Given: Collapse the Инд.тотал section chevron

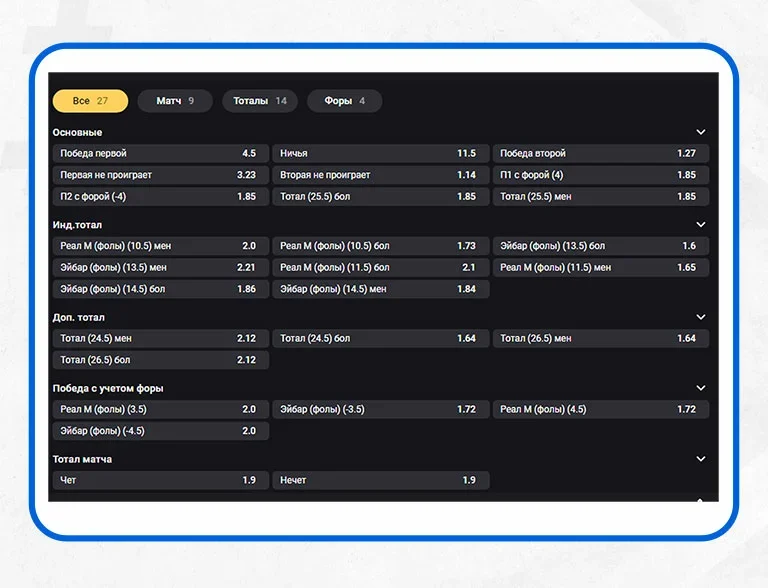Looking at the screenshot, I should click(x=701, y=224).
